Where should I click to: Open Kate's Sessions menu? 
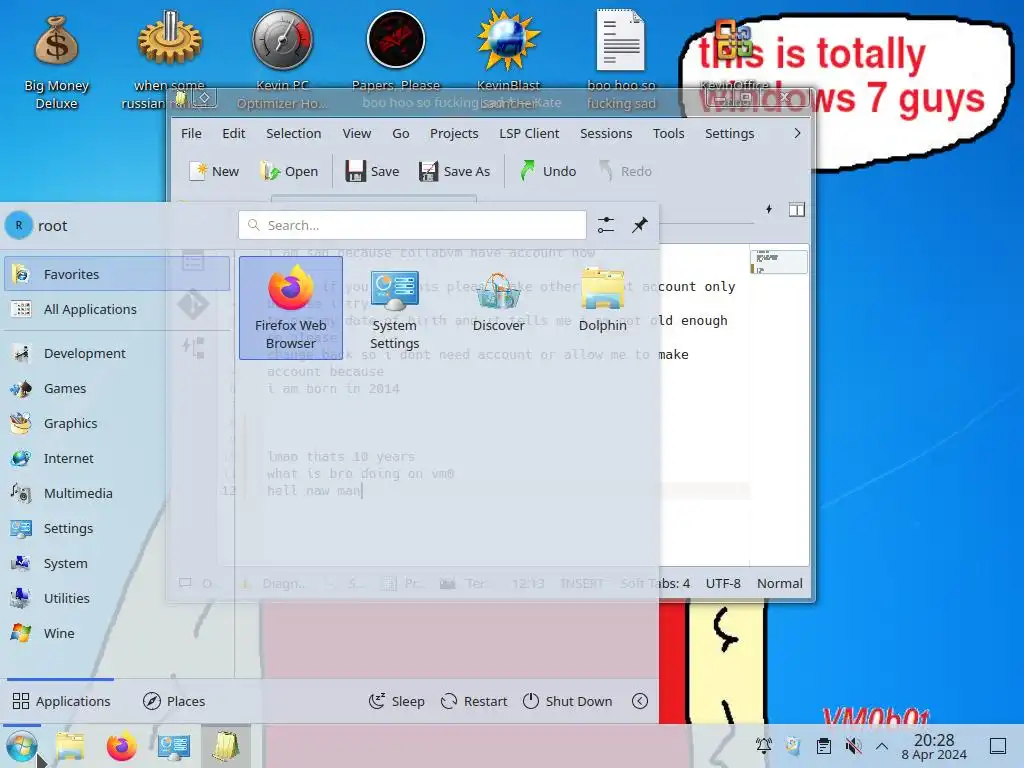[x=606, y=133]
